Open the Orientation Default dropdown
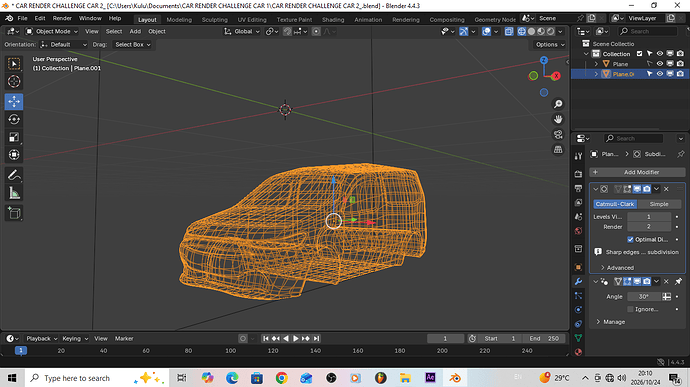690x387 pixels. (64, 44)
